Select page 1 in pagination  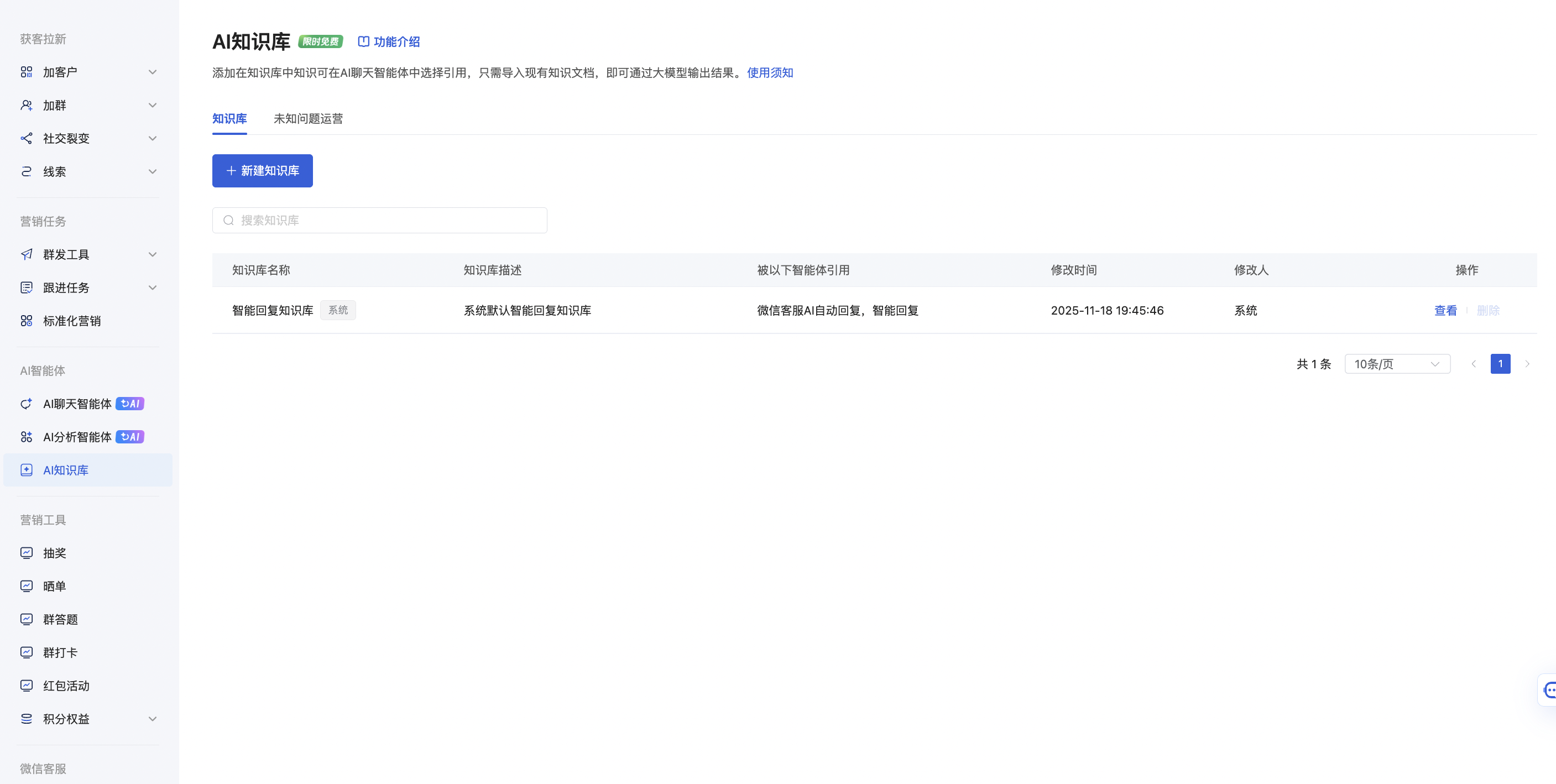point(1501,364)
